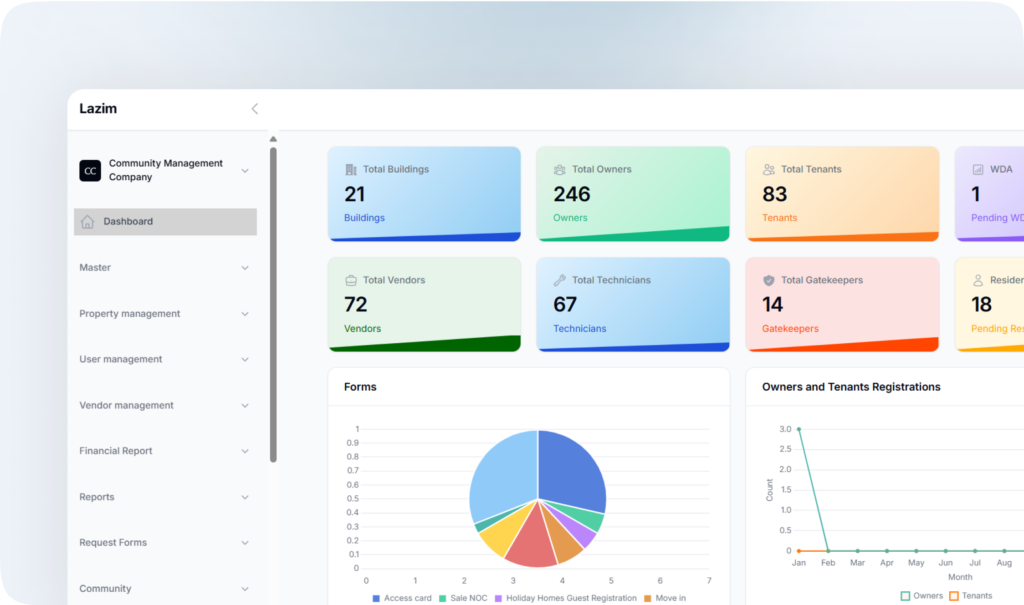Click the Total Owners card icon
This screenshot has width=1024, height=605.
(x=560, y=170)
